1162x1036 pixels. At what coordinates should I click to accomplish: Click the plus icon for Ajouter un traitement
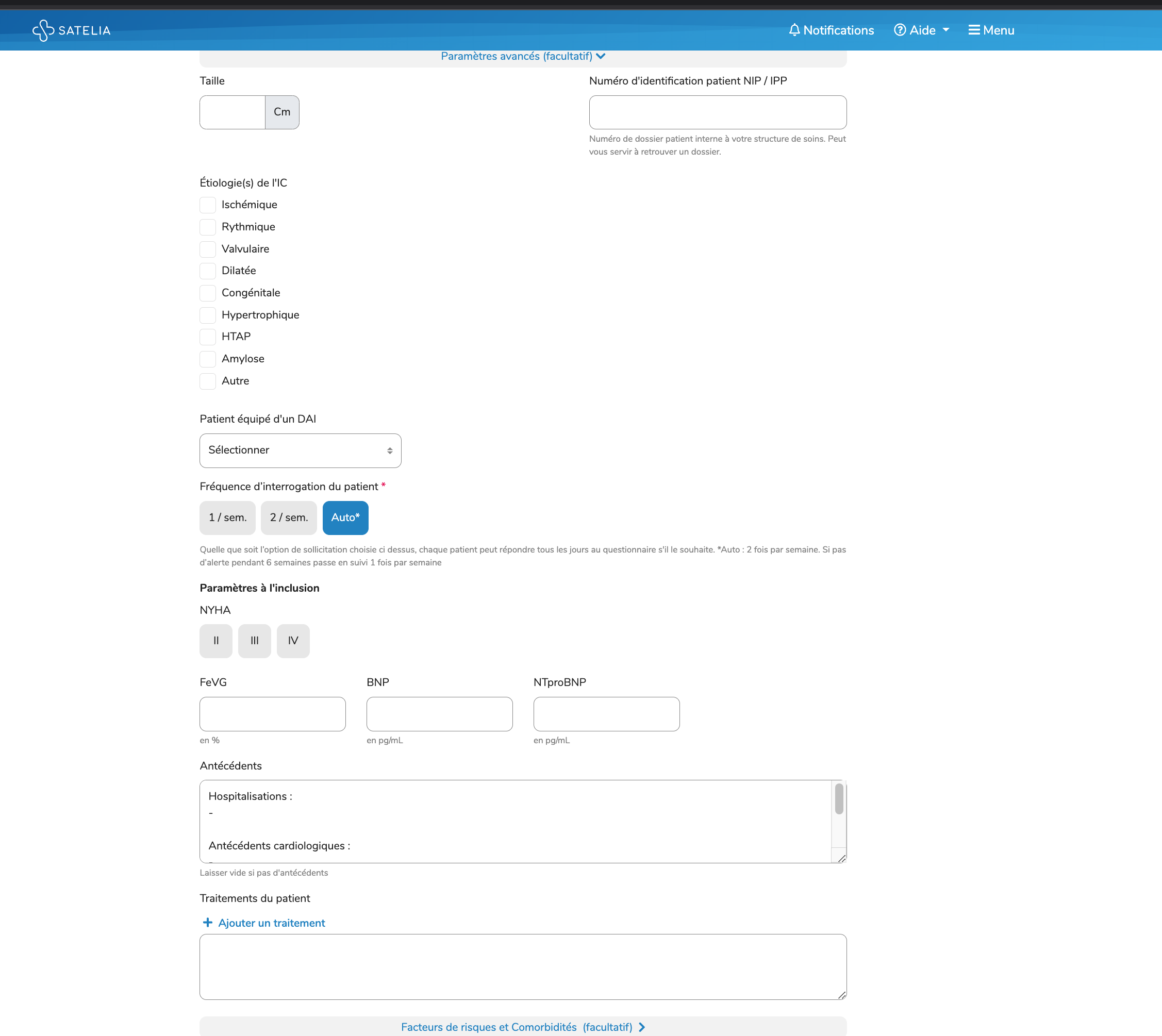coord(208,922)
